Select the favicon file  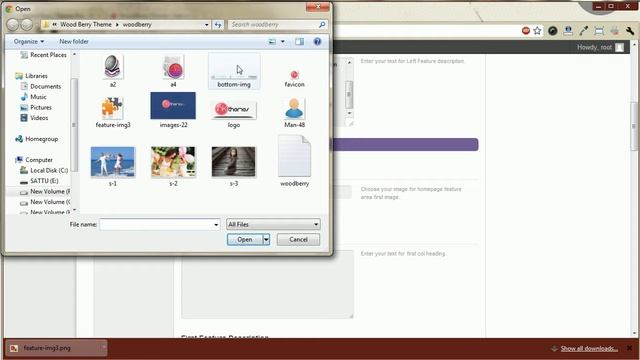[294, 78]
